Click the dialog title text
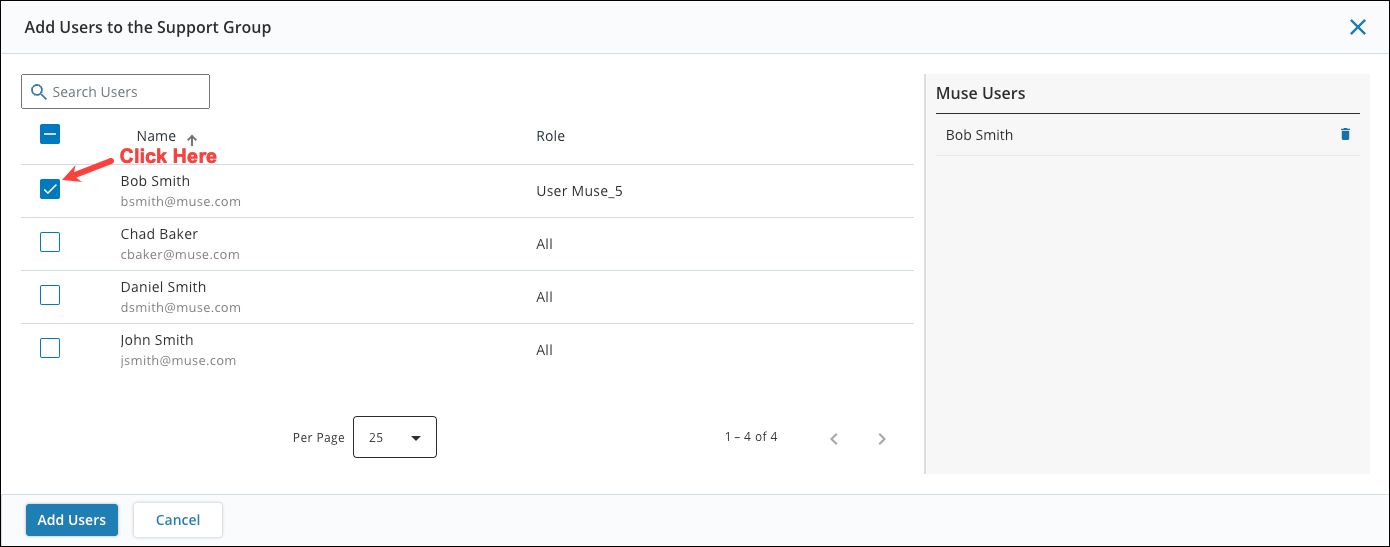 (148, 27)
